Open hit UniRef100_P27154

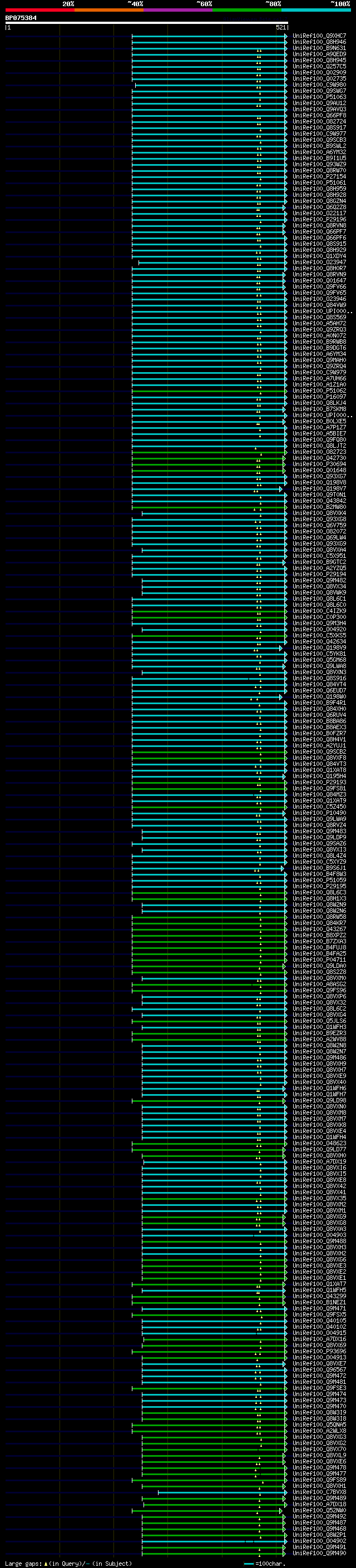(x=319, y=176)
